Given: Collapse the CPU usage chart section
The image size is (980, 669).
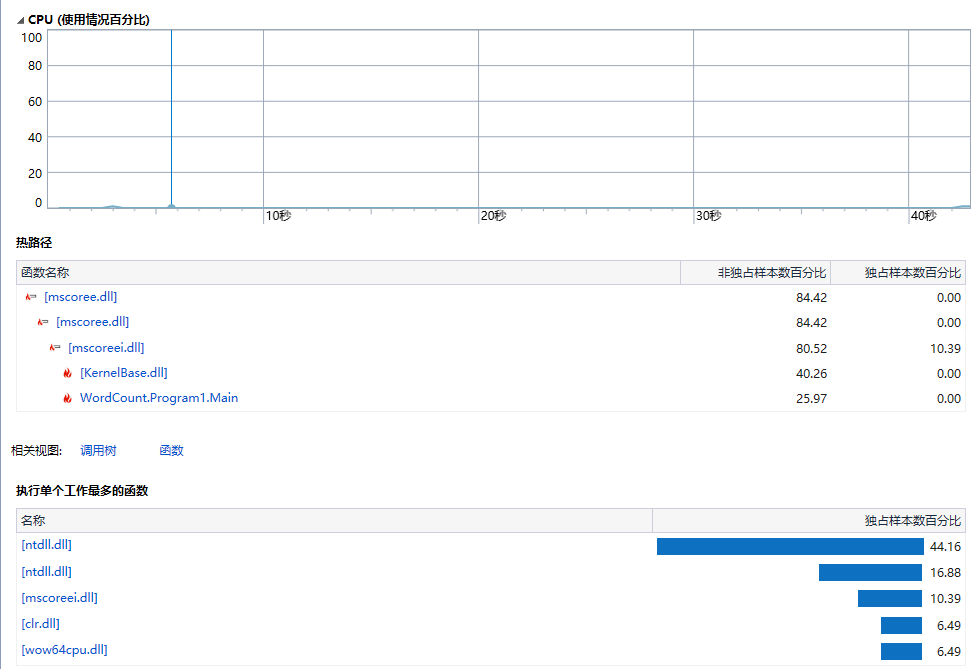Looking at the screenshot, I should (21, 21).
